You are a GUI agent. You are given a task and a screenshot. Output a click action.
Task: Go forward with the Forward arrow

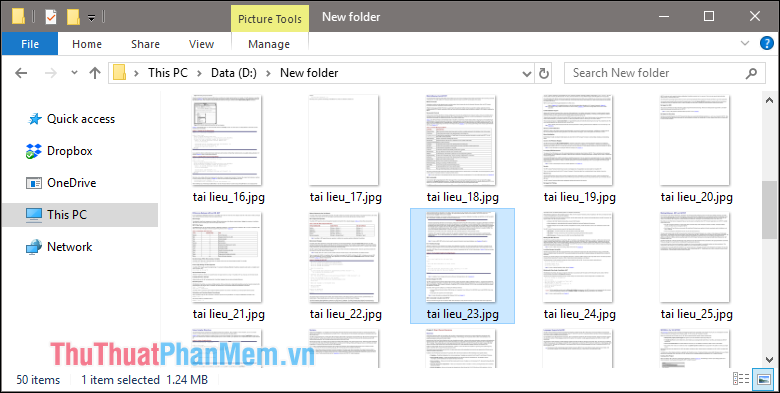[51, 73]
